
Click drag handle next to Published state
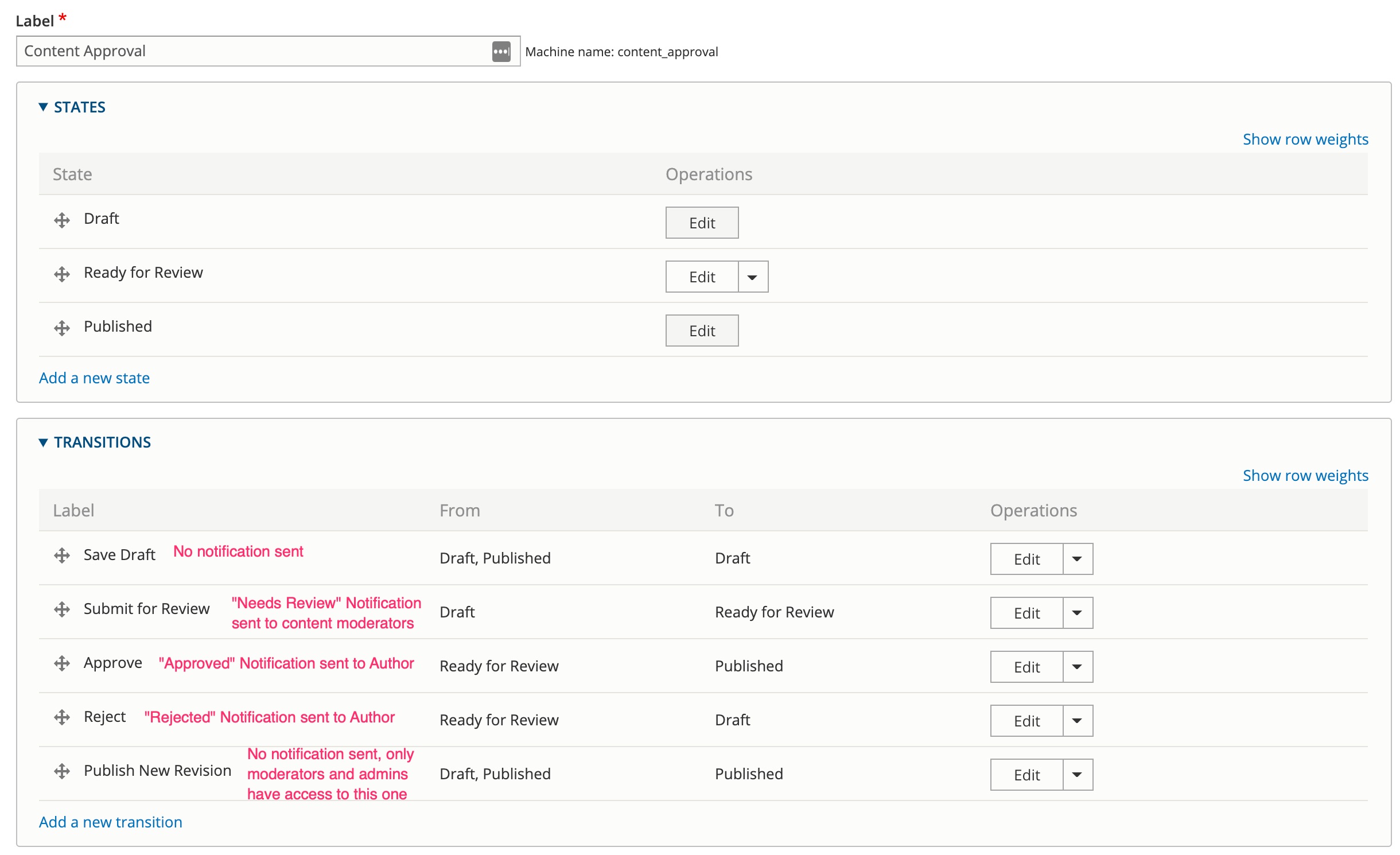tap(62, 328)
